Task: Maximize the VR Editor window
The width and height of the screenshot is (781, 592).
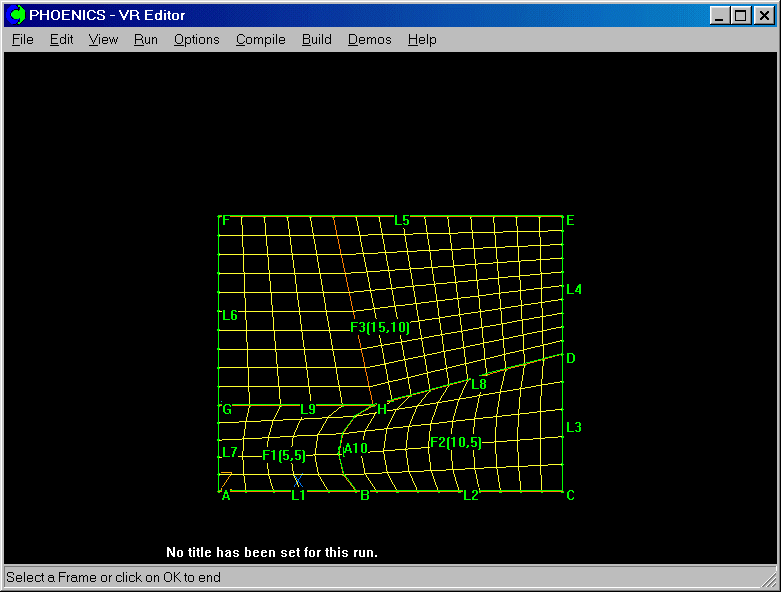Action: (740, 15)
